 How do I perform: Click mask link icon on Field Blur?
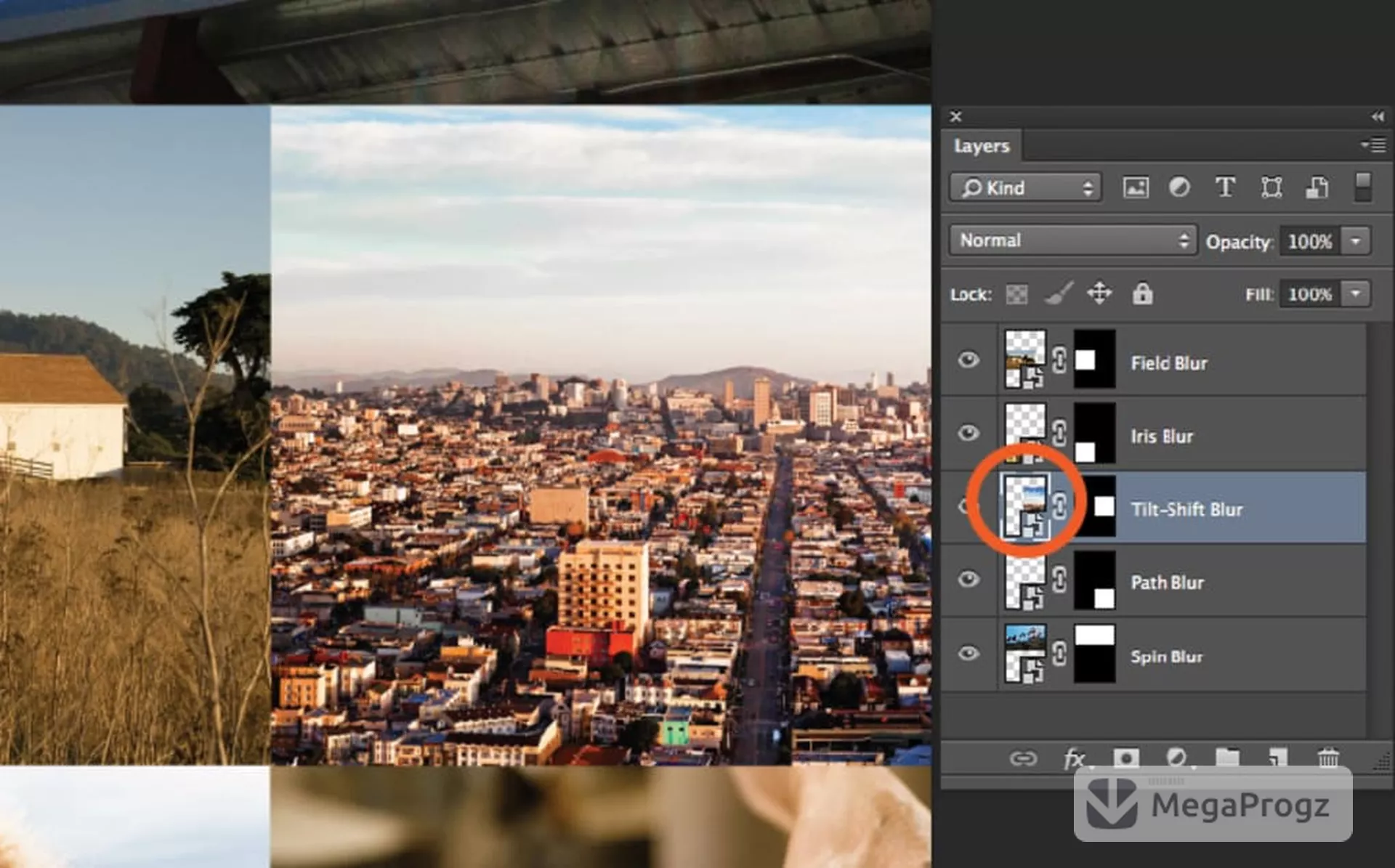click(x=1059, y=360)
